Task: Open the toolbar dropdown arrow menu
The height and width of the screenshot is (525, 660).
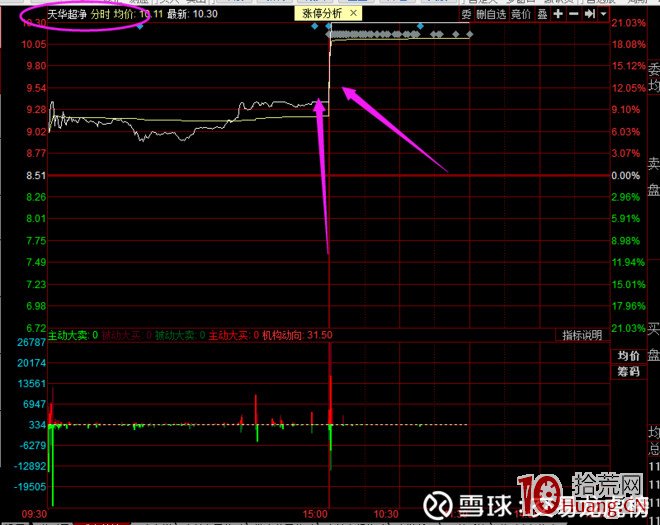Action: [x=603, y=14]
